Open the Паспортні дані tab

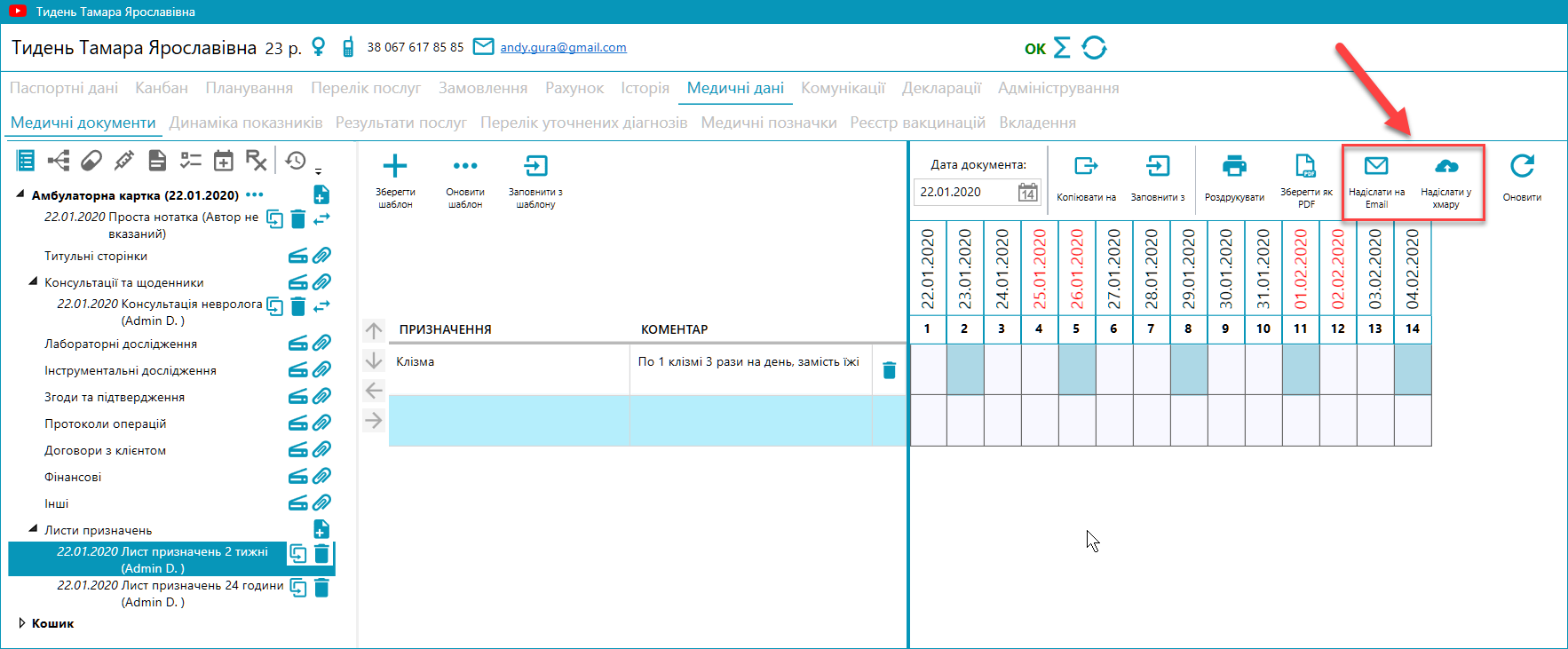tap(64, 88)
